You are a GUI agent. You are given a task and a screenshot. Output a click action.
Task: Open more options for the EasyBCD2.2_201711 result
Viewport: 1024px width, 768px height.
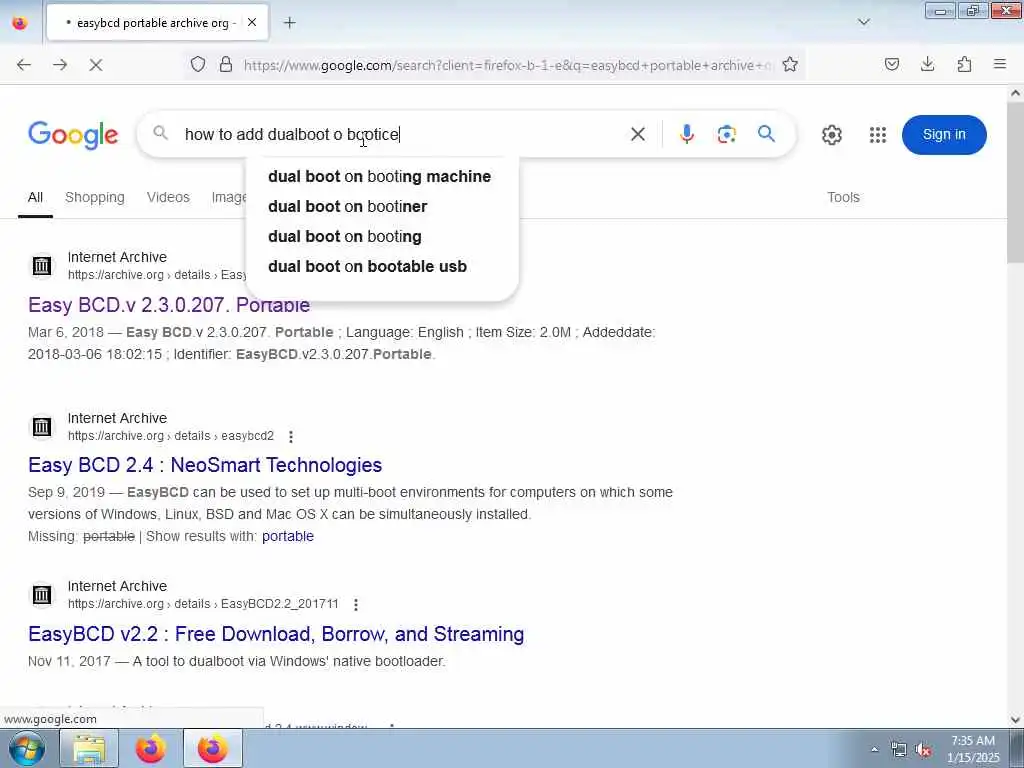(x=355, y=605)
